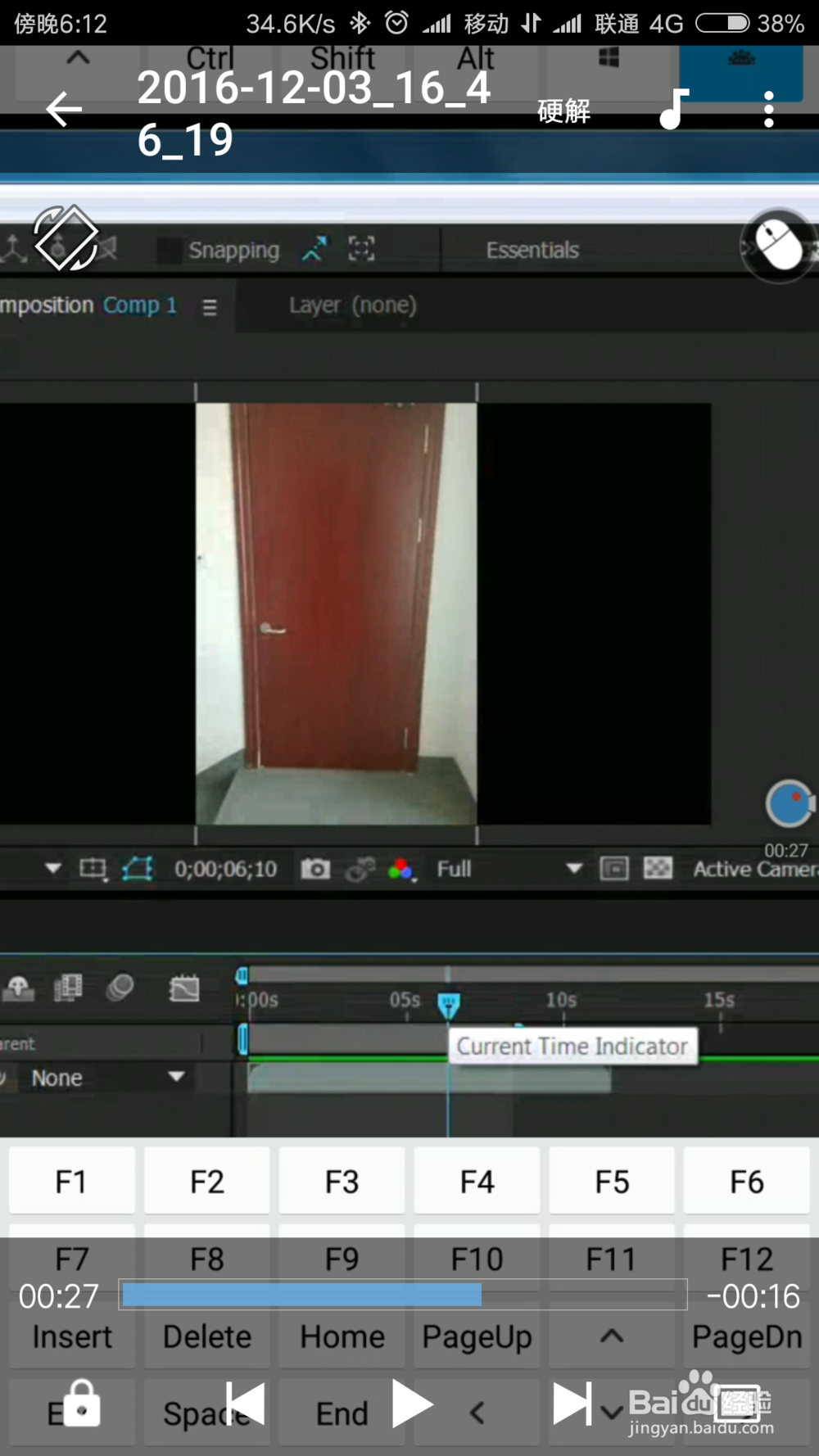Tap the Insert key

(71, 1336)
